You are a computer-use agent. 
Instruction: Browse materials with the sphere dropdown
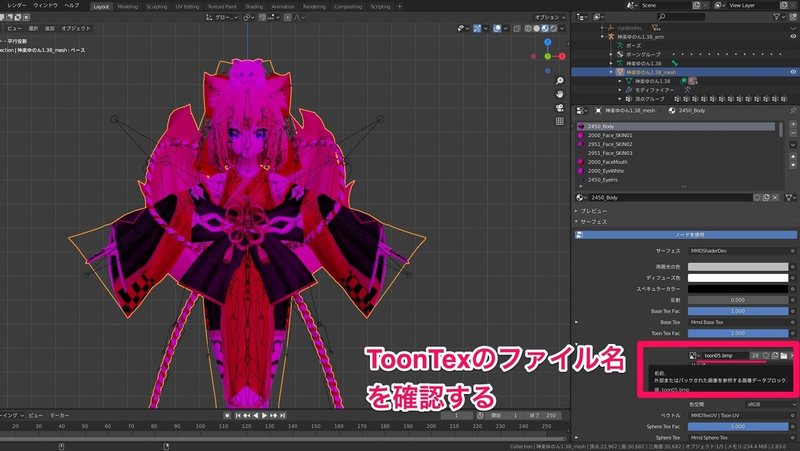coord(581,197)
